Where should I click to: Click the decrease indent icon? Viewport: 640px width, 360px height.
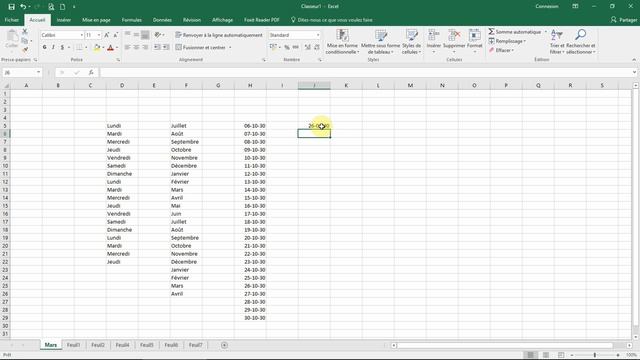(x=157, y=47)
